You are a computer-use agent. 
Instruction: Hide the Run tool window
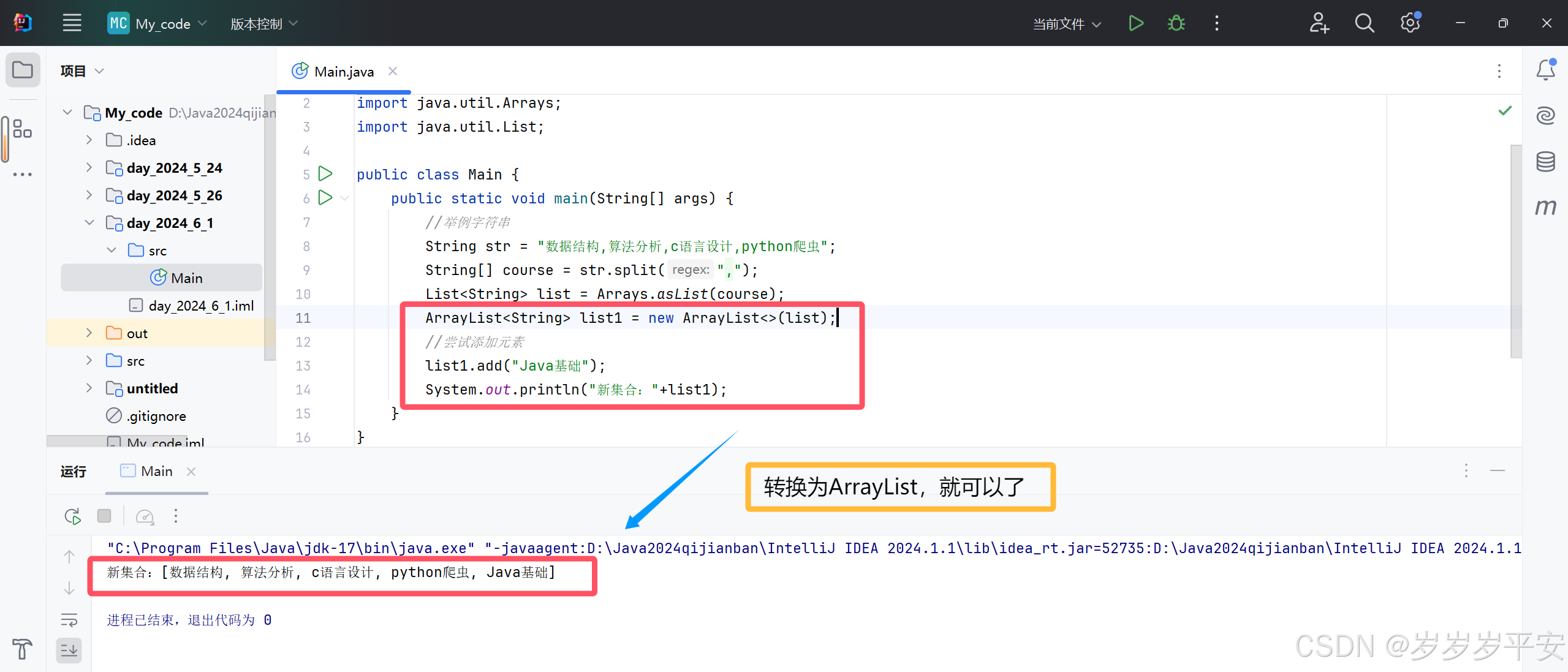[x=1498, y=470]
